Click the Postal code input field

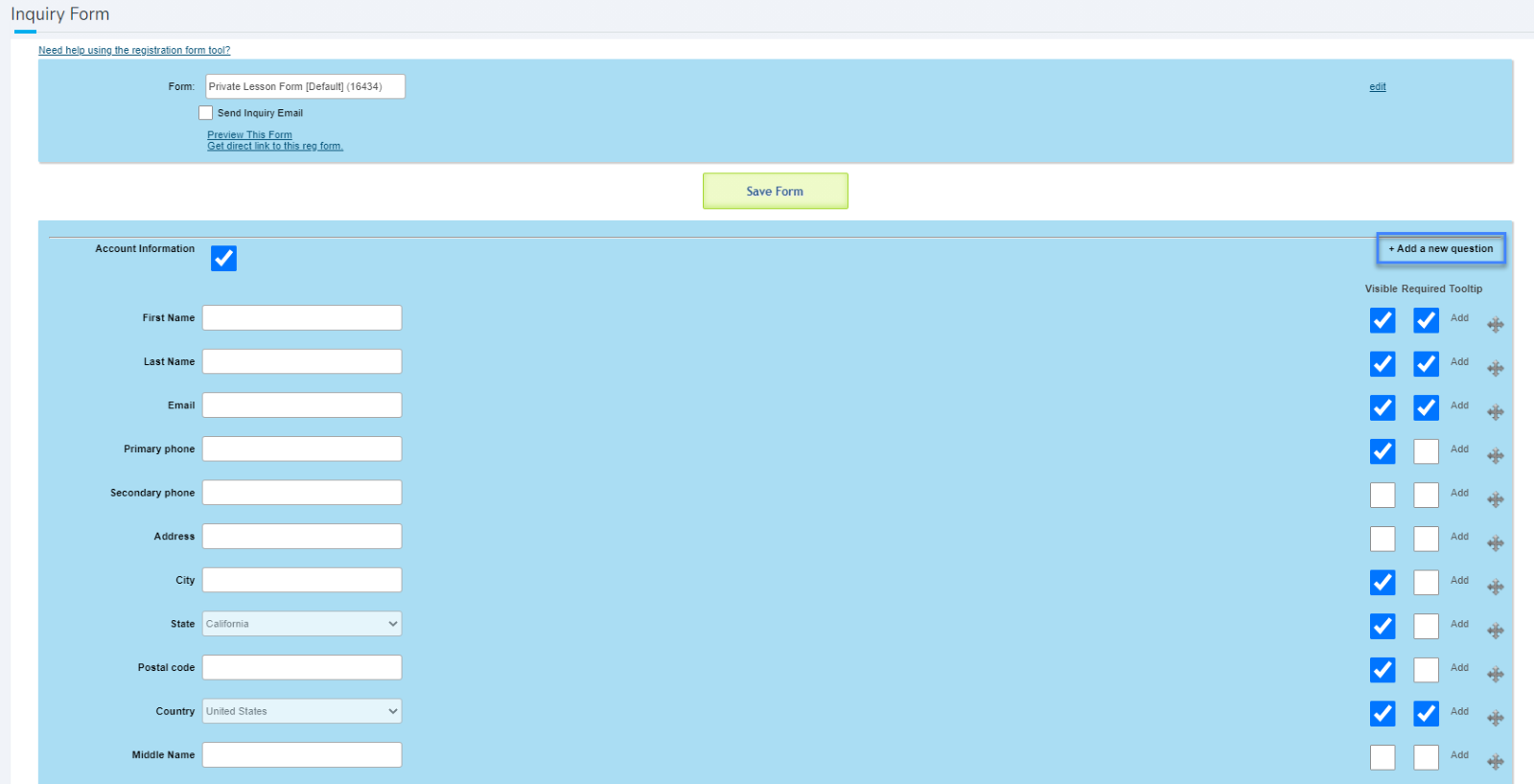coord(302,668)
